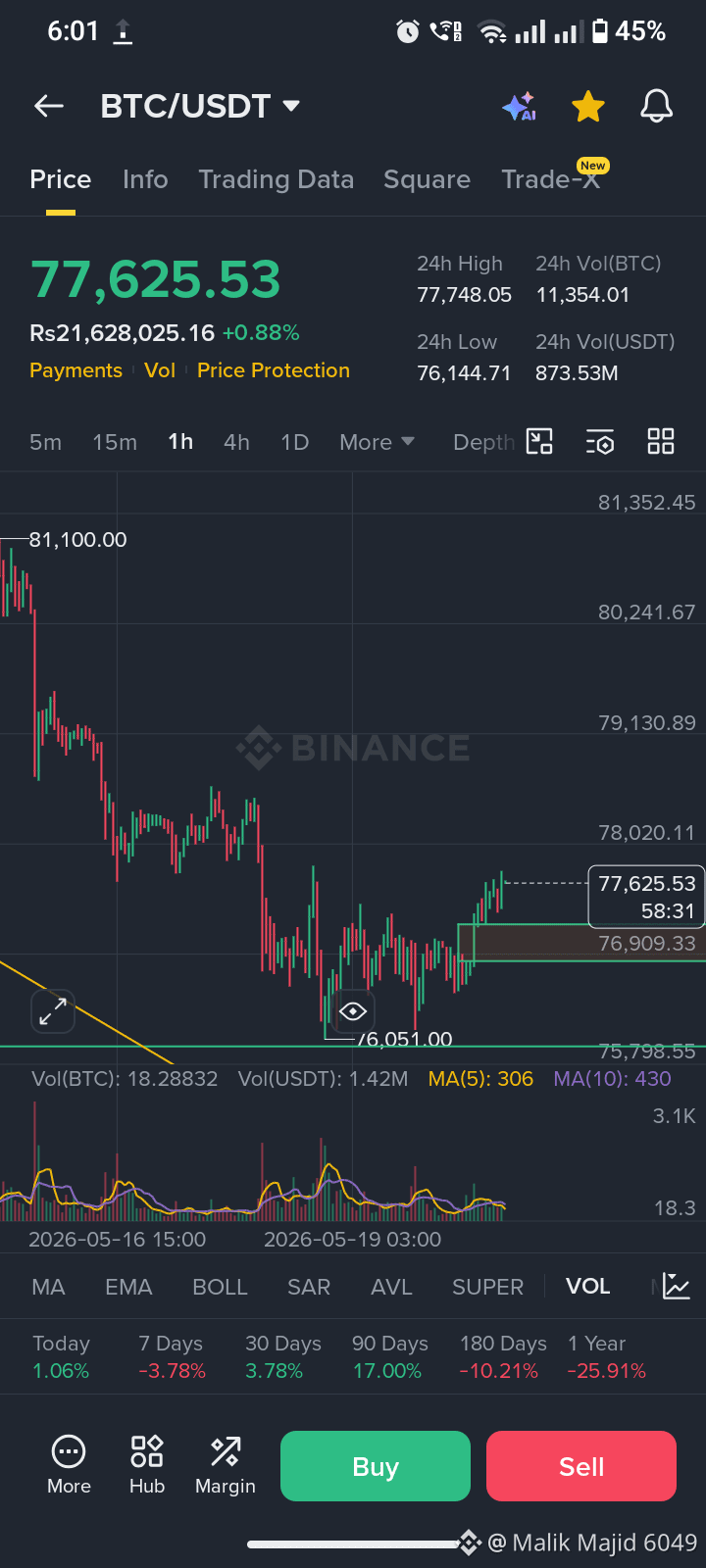Tap the Vol tag
The width and height of the screenshot is (706, 1568).
tap(160, 370)
